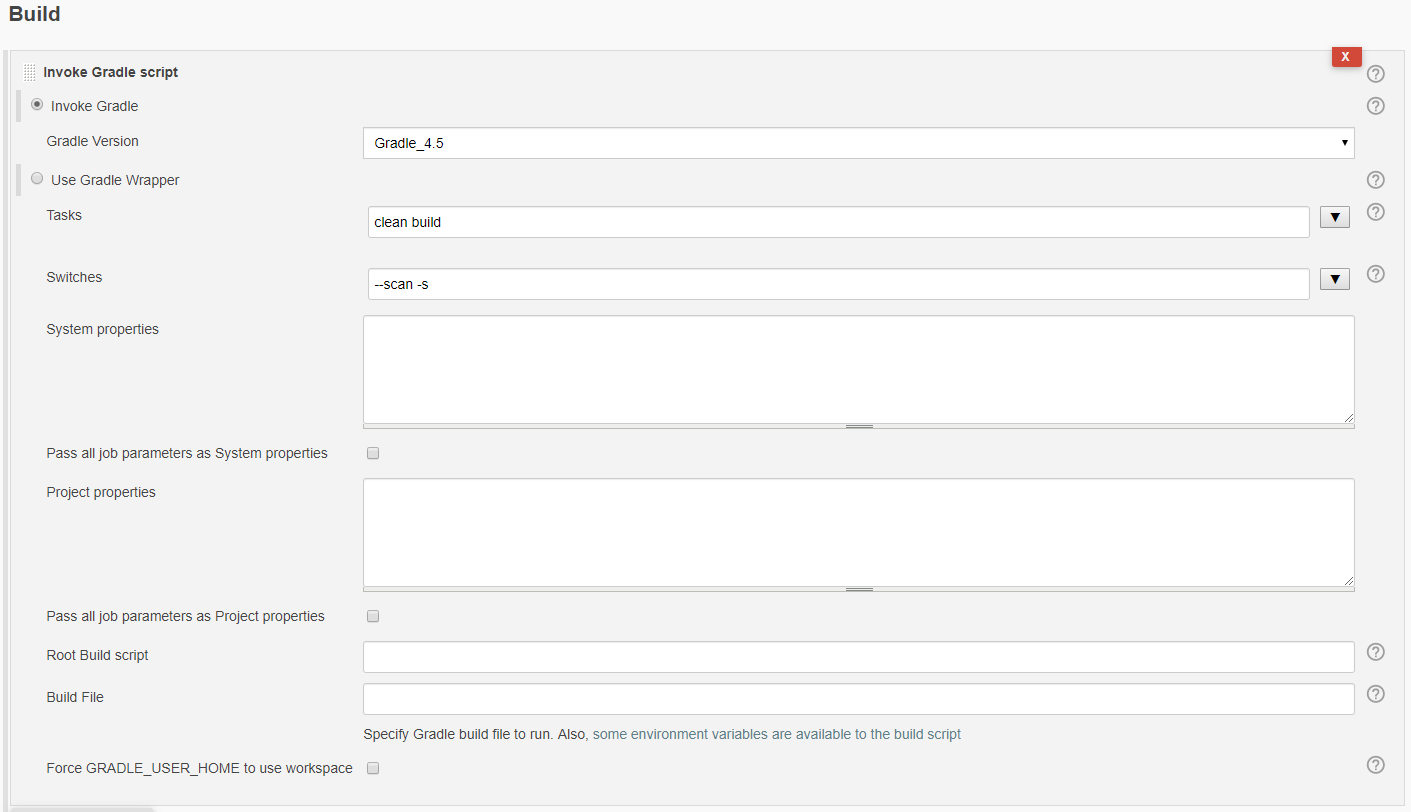Click the Switches input containing --scan -s

tap(838, 284)
